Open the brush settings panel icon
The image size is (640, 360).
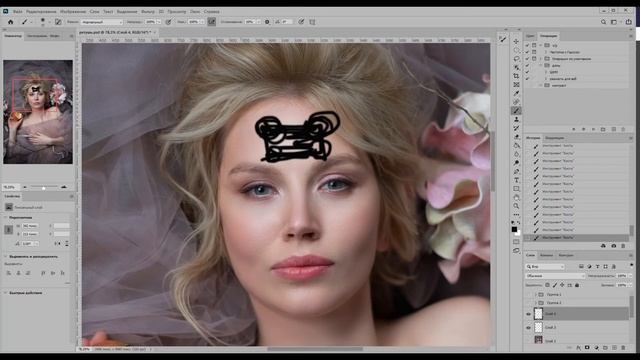[58, 22]
